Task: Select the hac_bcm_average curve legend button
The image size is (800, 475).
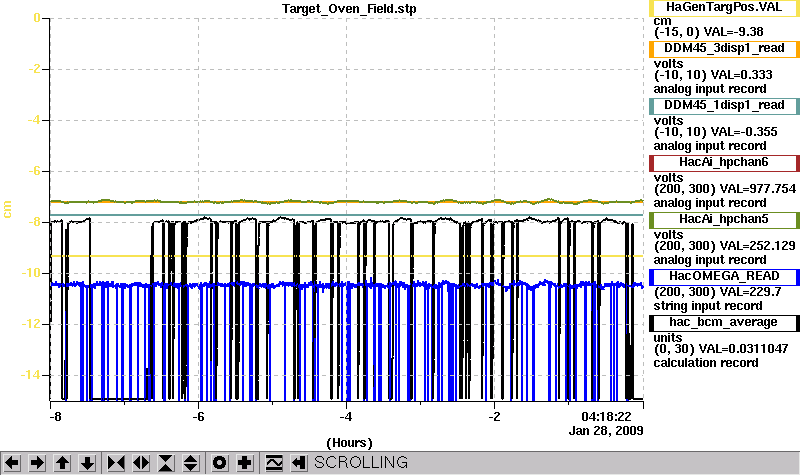Action: [724, 323]
